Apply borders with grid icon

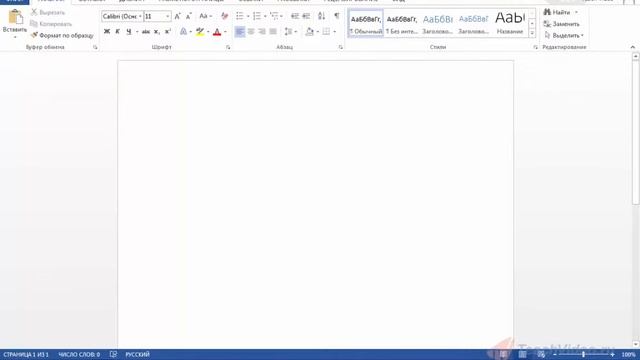pos(326,31)
